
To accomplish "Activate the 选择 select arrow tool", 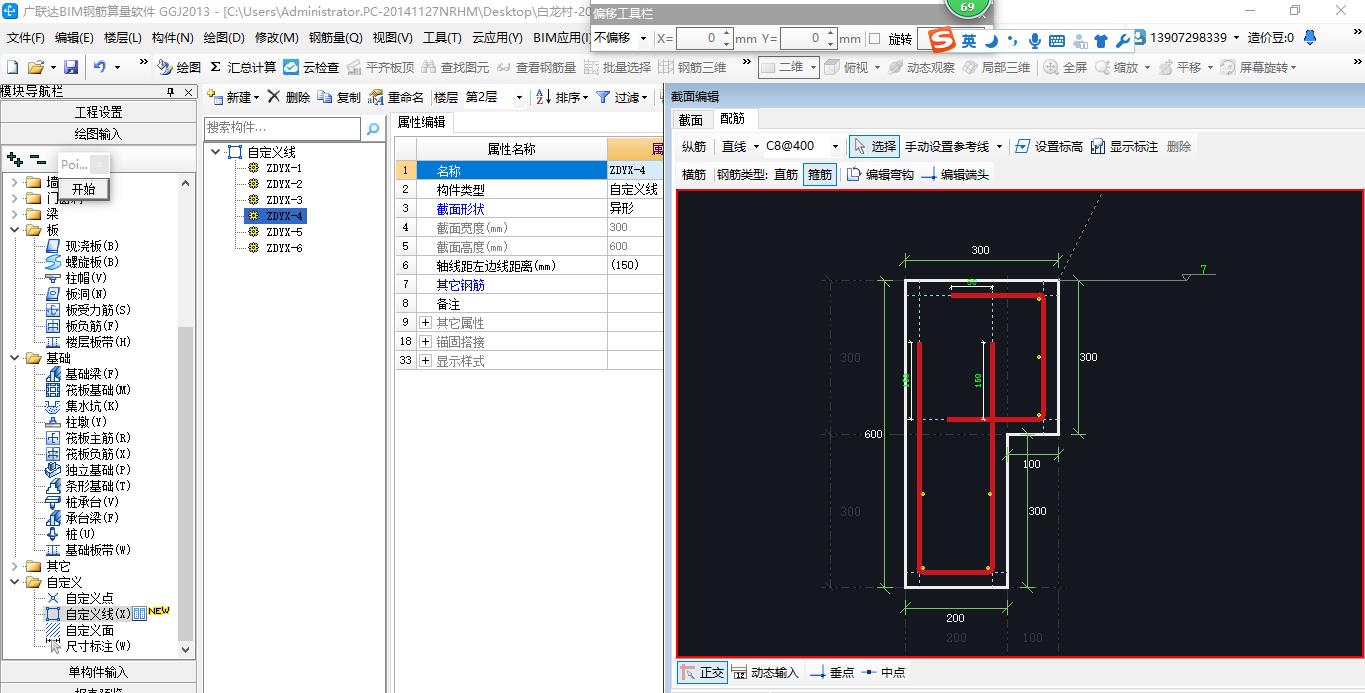I will [874, 146].
